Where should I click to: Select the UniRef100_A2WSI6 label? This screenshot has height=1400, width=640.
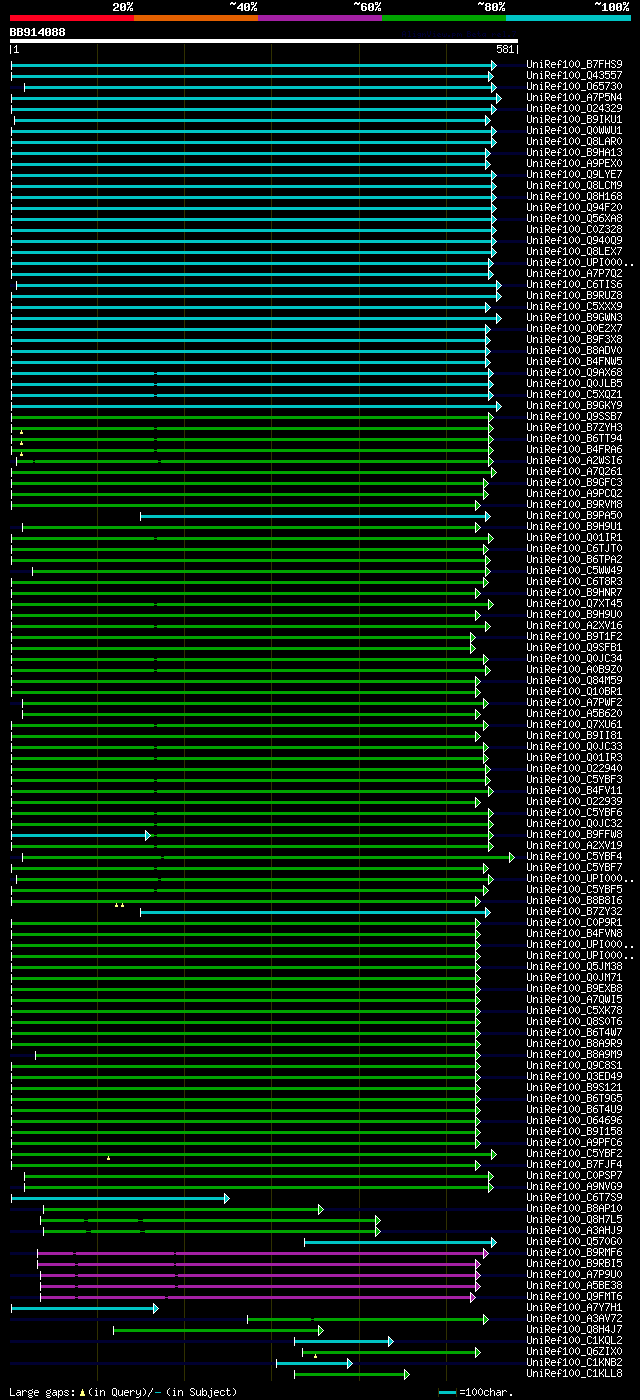[574, 460]
